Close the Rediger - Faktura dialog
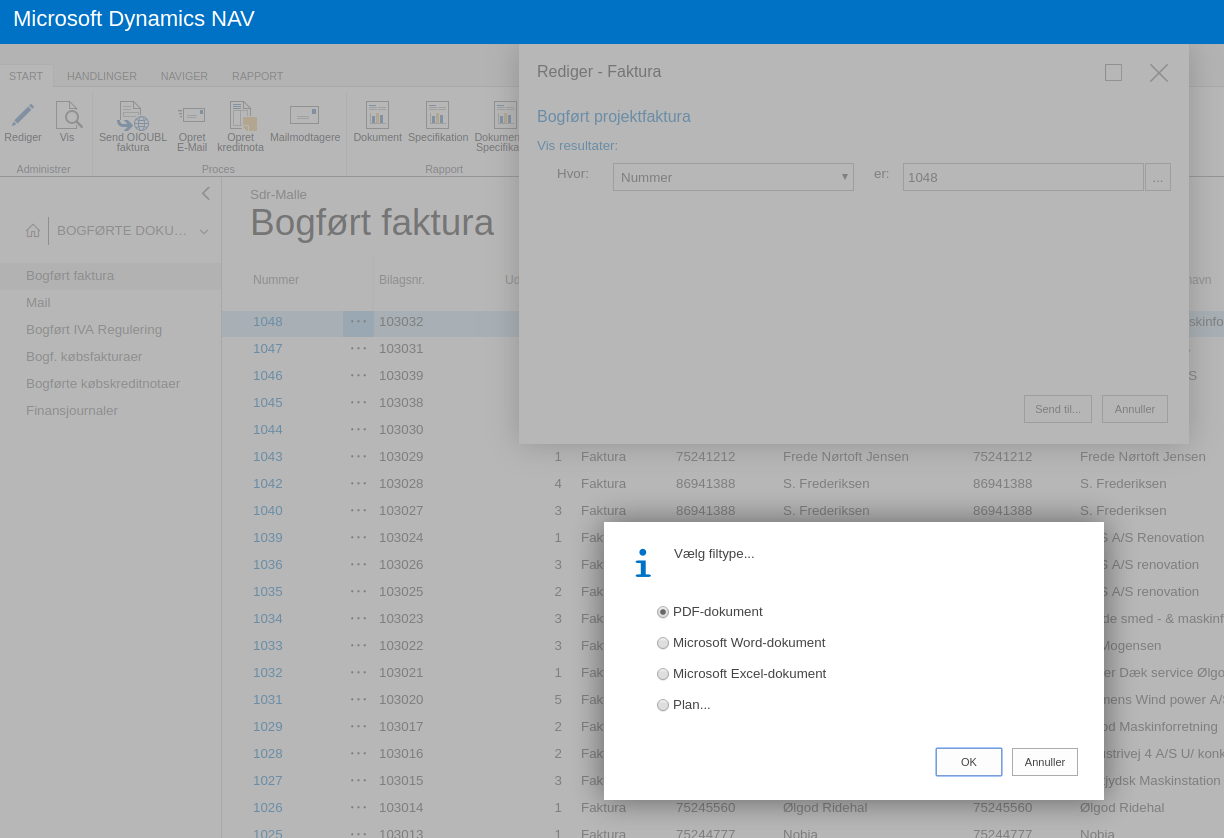 click(1158, 72)
